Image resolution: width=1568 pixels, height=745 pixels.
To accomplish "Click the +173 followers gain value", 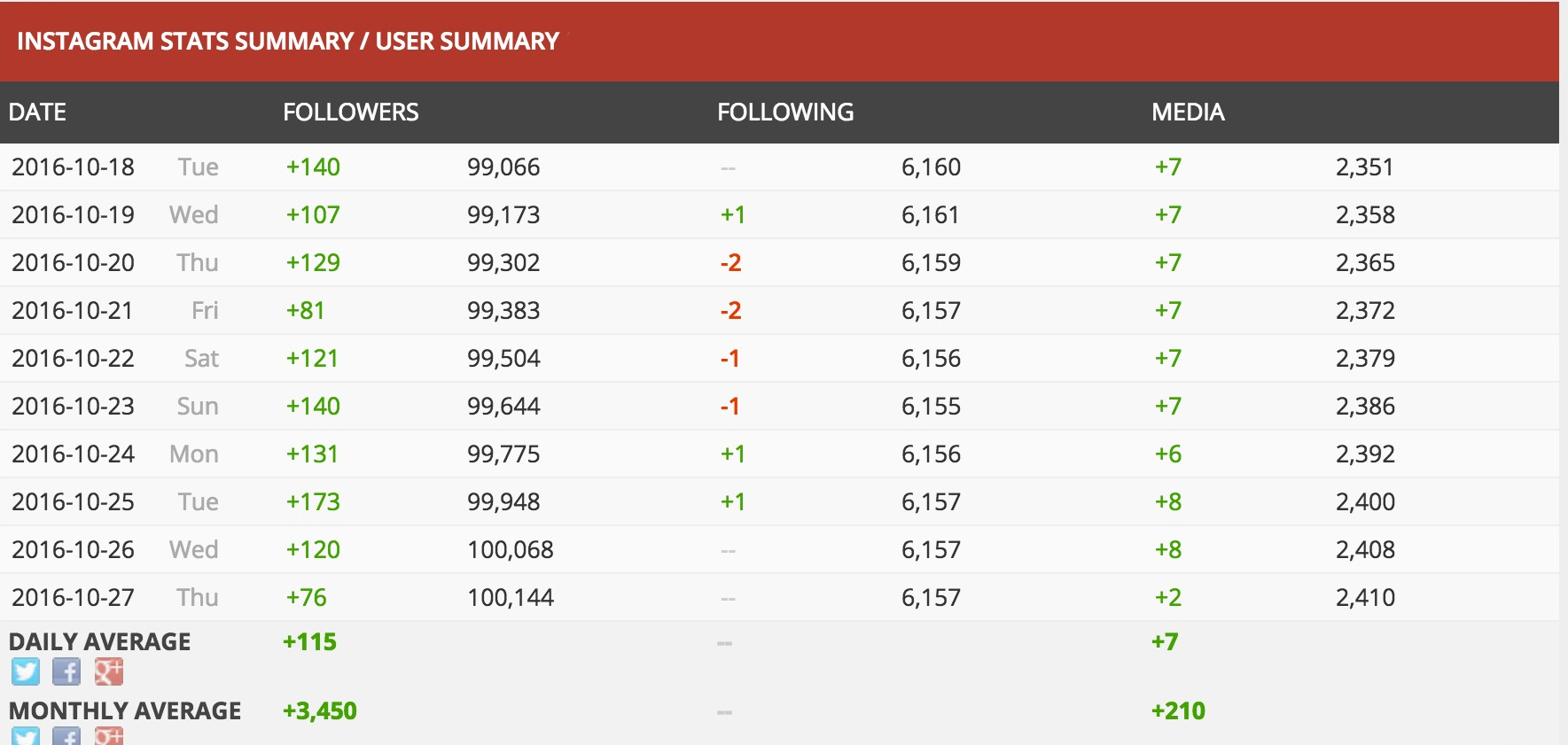I will pyautogui.click(x=313, y=502).
